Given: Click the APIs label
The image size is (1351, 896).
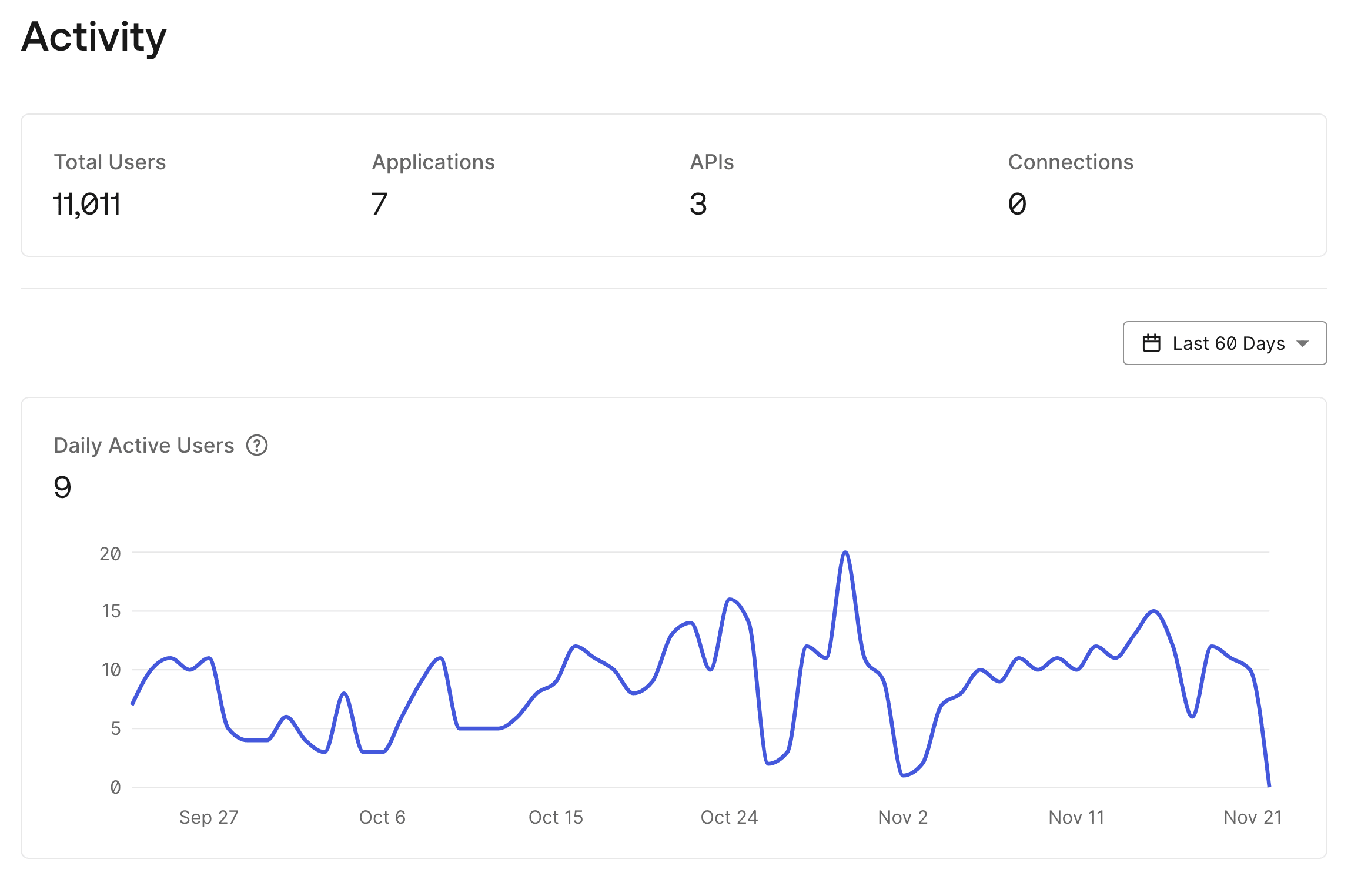Looking at the screenshot, I should click(x=712, y=162).
